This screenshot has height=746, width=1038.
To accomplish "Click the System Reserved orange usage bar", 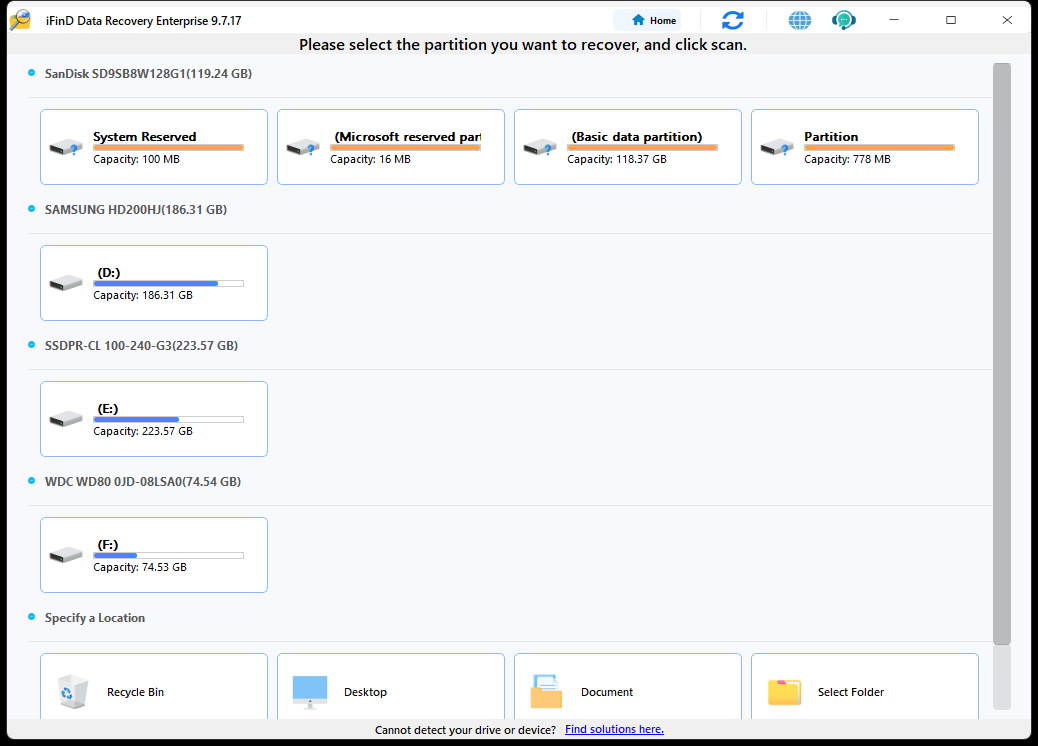I will coord(169,148).
